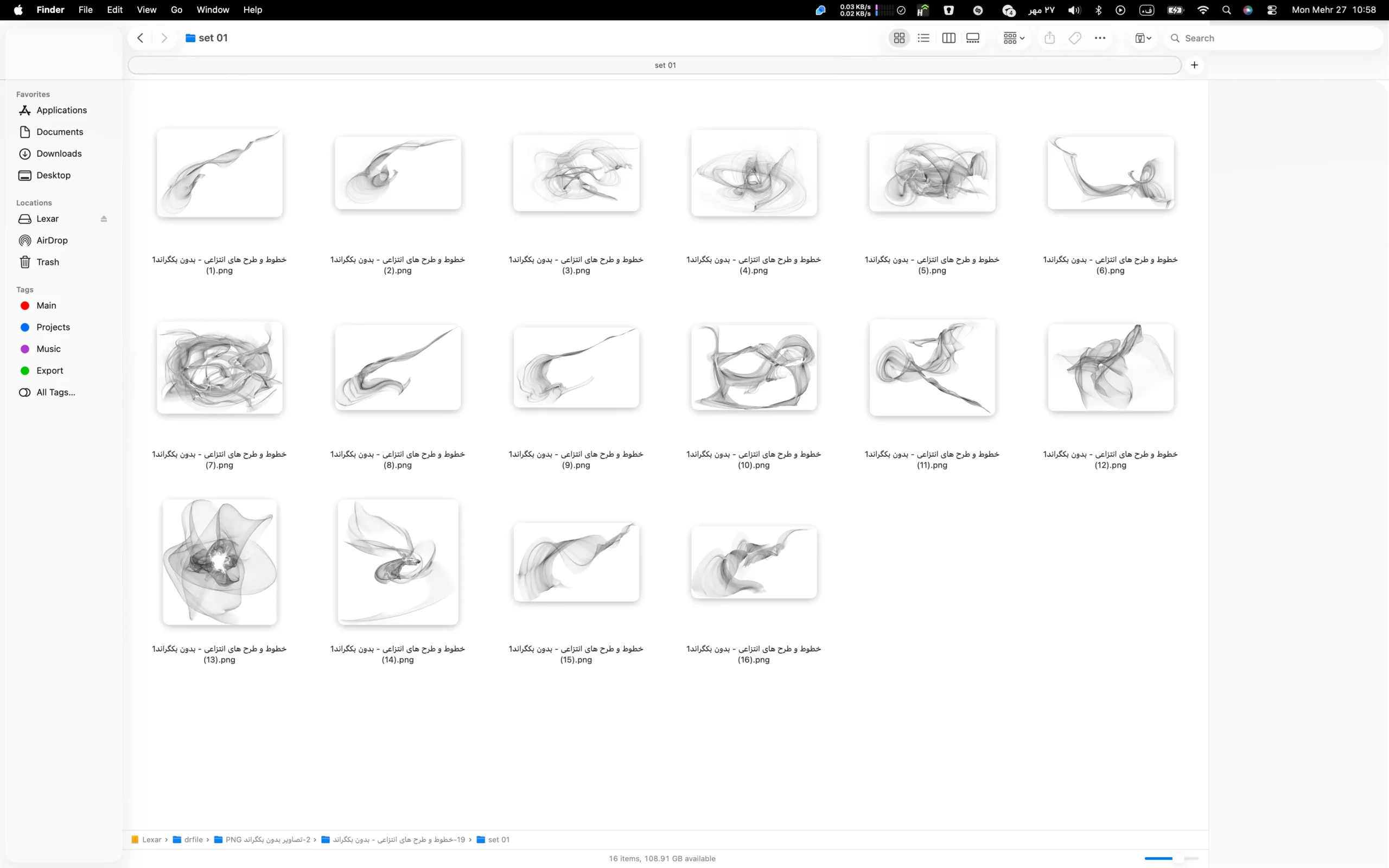Open the Window menu
Viewport: 1389px width, 868px height.
click(213, 10)
